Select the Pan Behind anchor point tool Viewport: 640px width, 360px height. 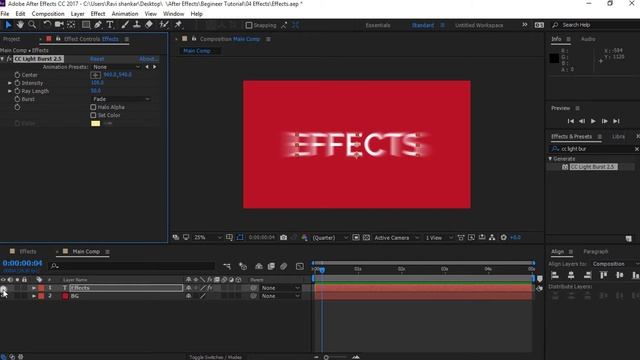point(71,25)
